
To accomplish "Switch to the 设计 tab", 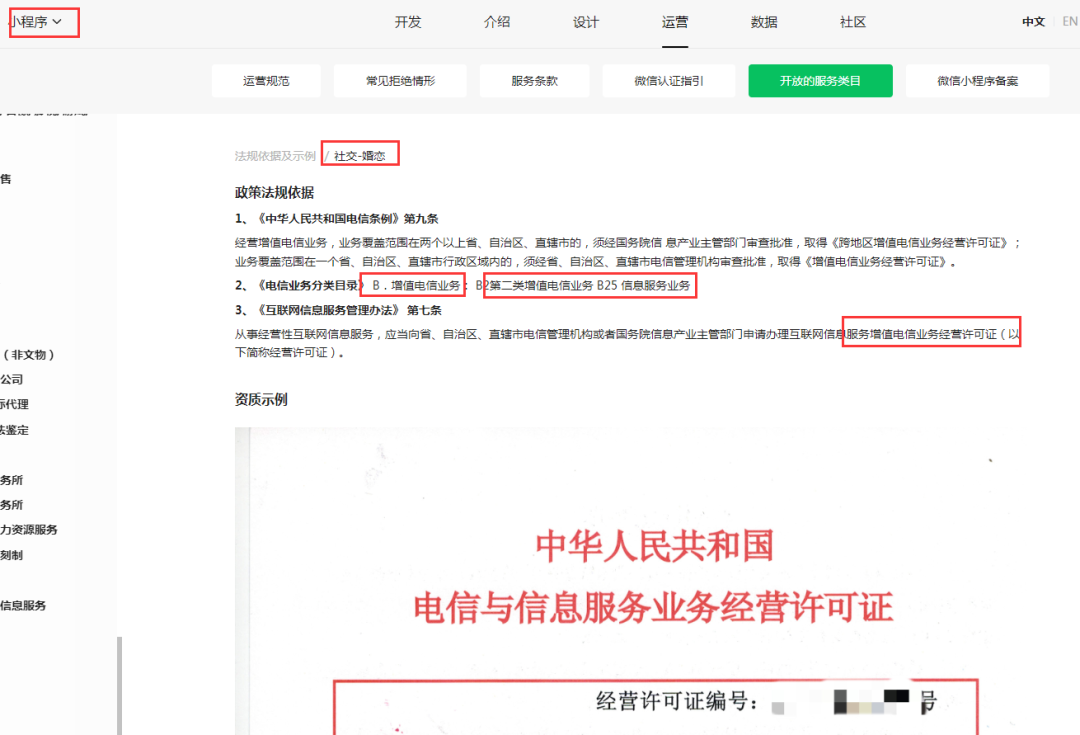I will click(x=585, y=22).
